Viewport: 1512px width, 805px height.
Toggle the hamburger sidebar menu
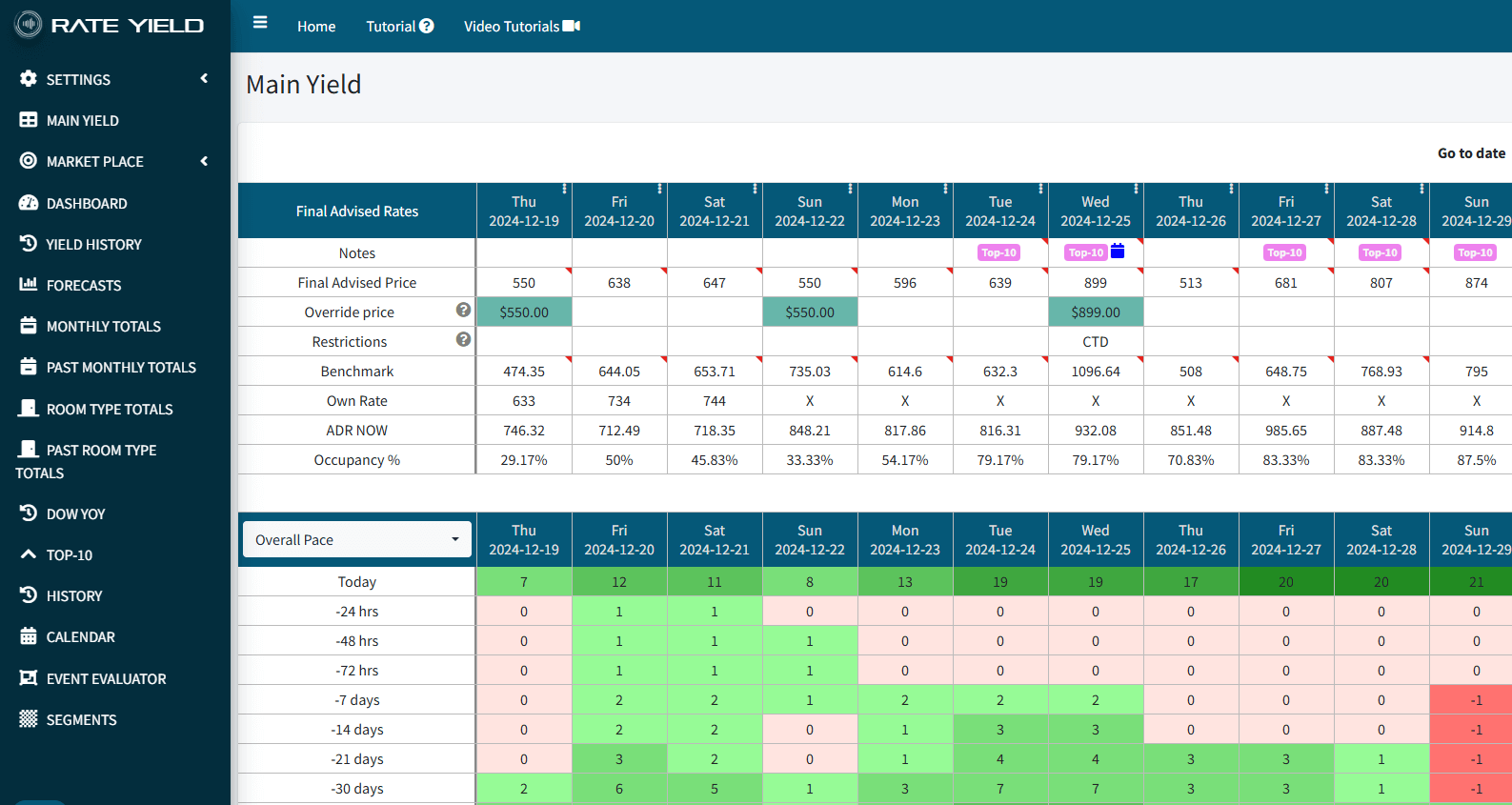pyautogui.click(x=260, y=23)
